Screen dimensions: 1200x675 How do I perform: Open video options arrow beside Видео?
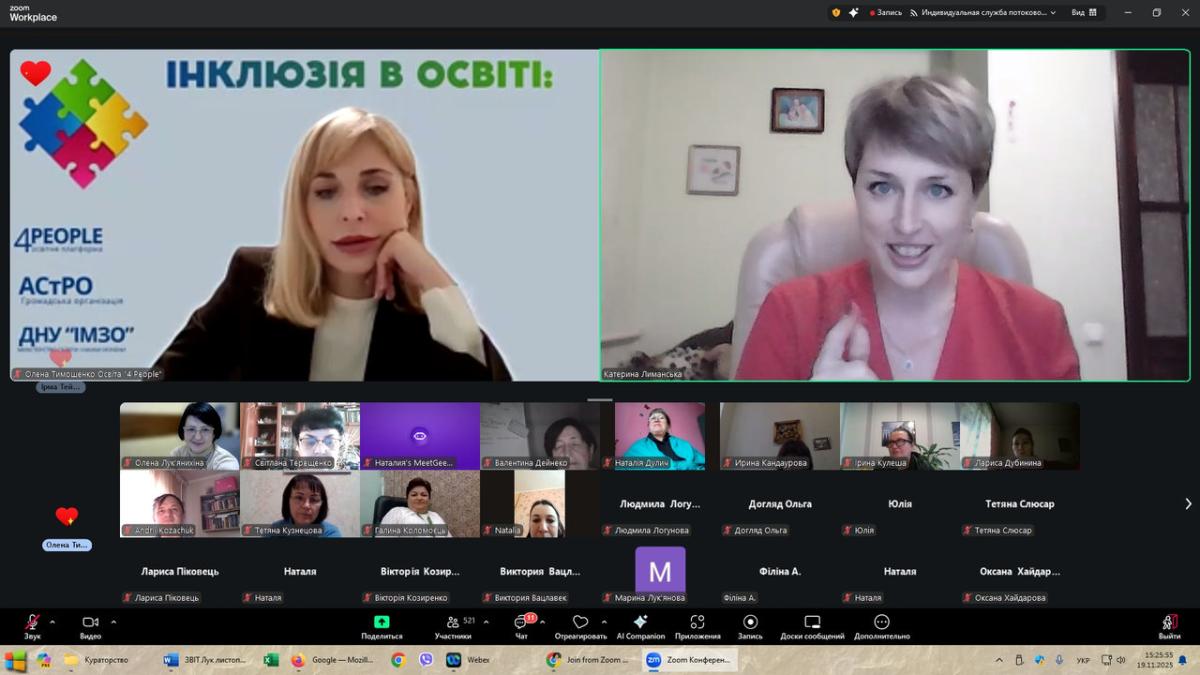[113, 622]
